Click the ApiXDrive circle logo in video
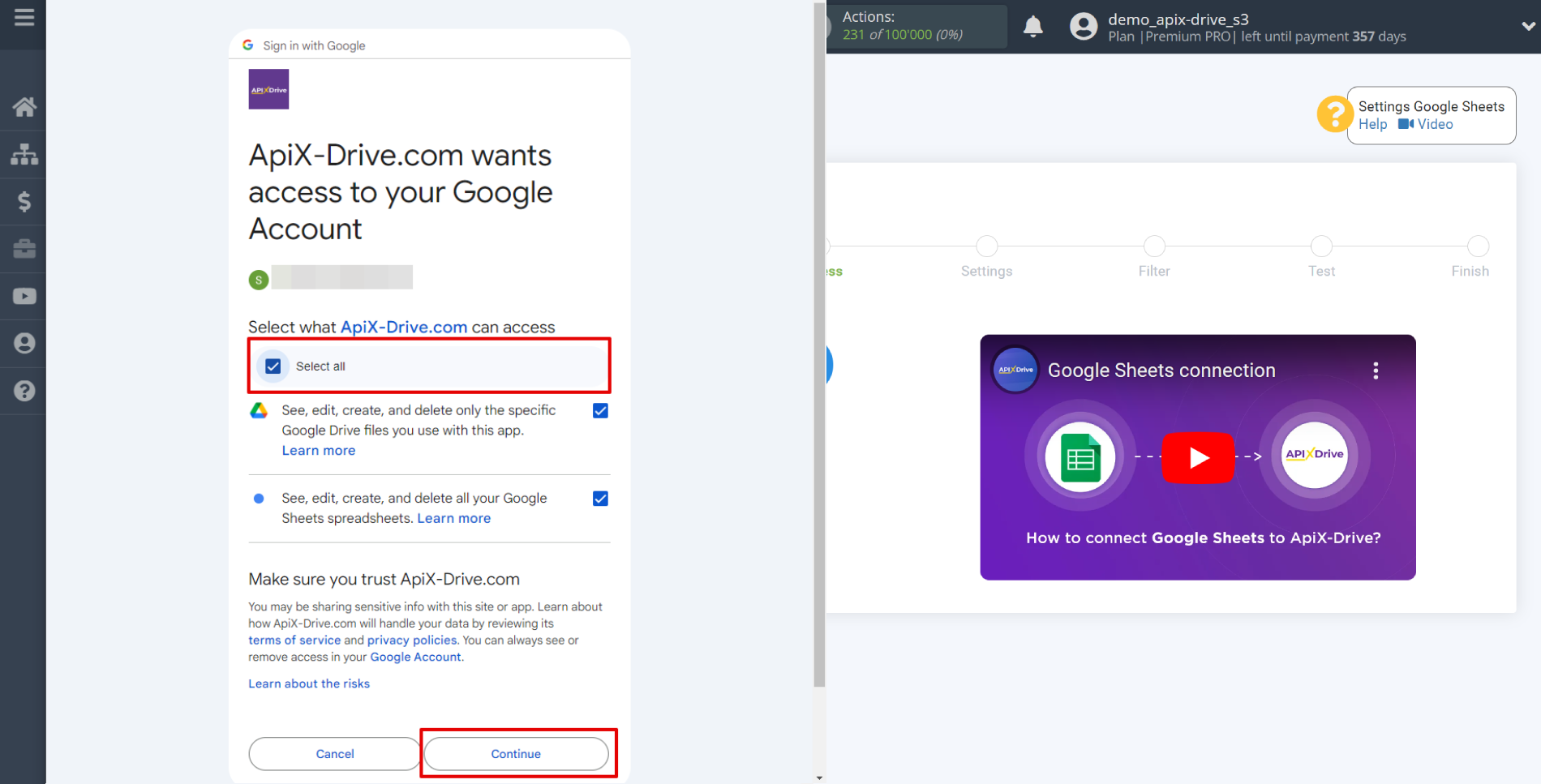The width and height of the screenshot is (1541, 784). point(1314,455)
